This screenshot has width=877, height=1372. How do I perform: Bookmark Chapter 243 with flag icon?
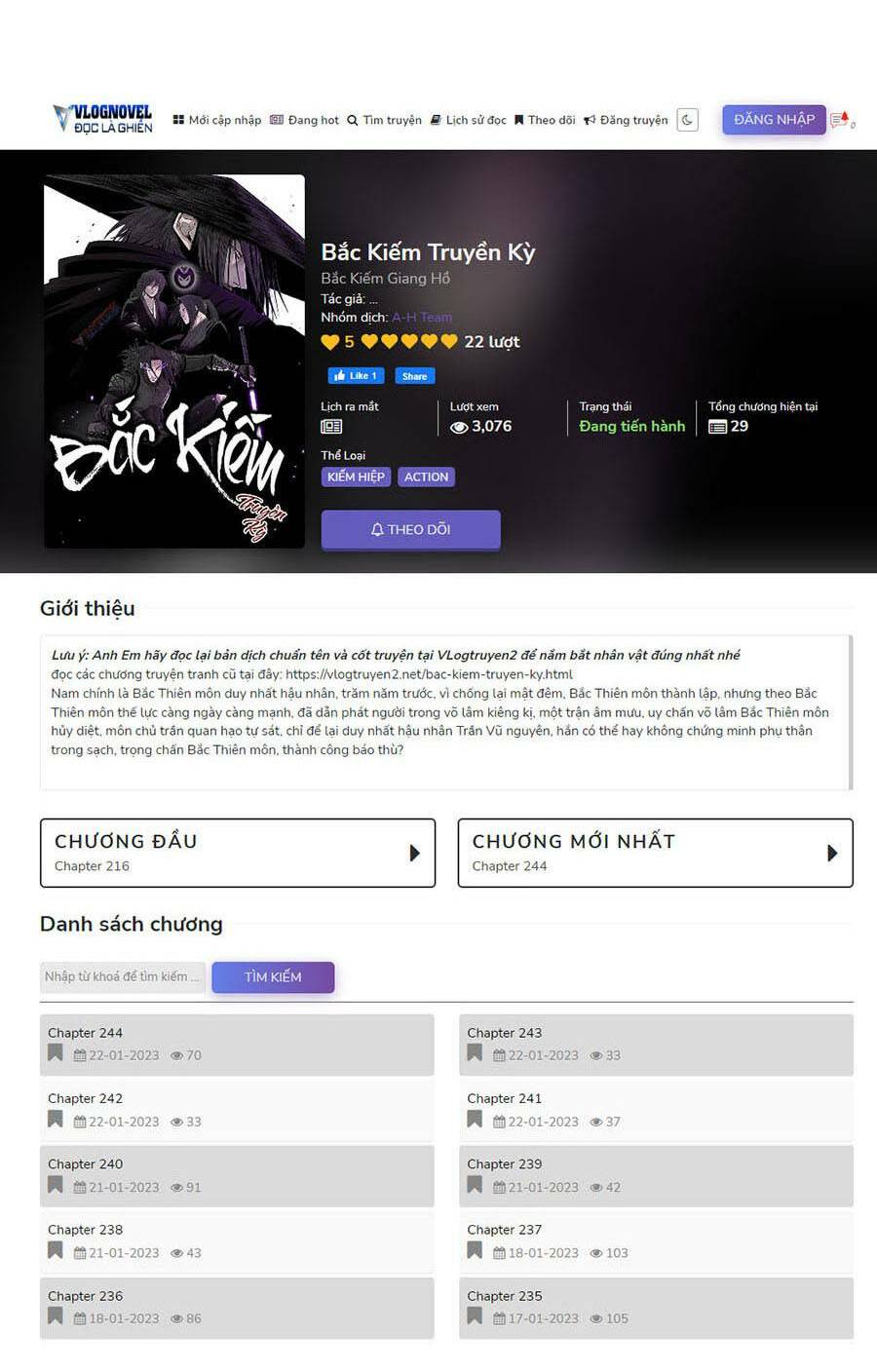pyautogui.click(x=475, y=1053)
